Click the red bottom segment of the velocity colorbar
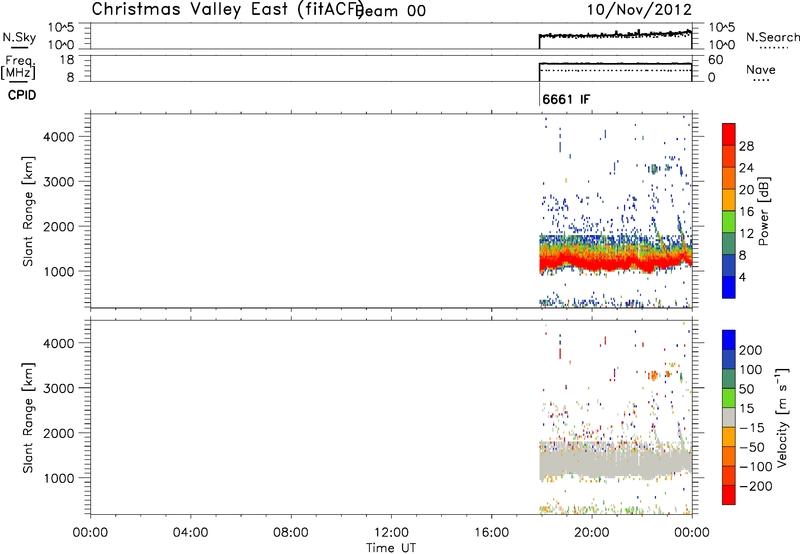The height and width of the screenshot is (554, 800). point(729,495)
